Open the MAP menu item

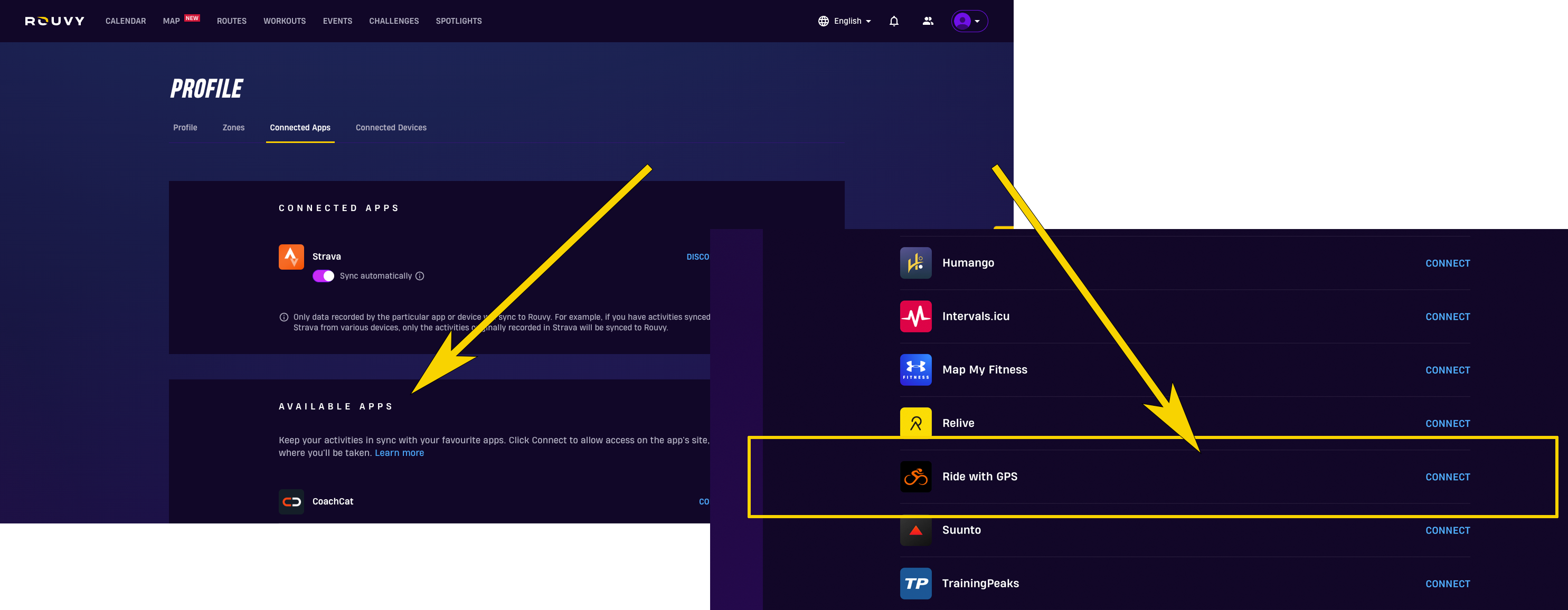coord(171,21)
